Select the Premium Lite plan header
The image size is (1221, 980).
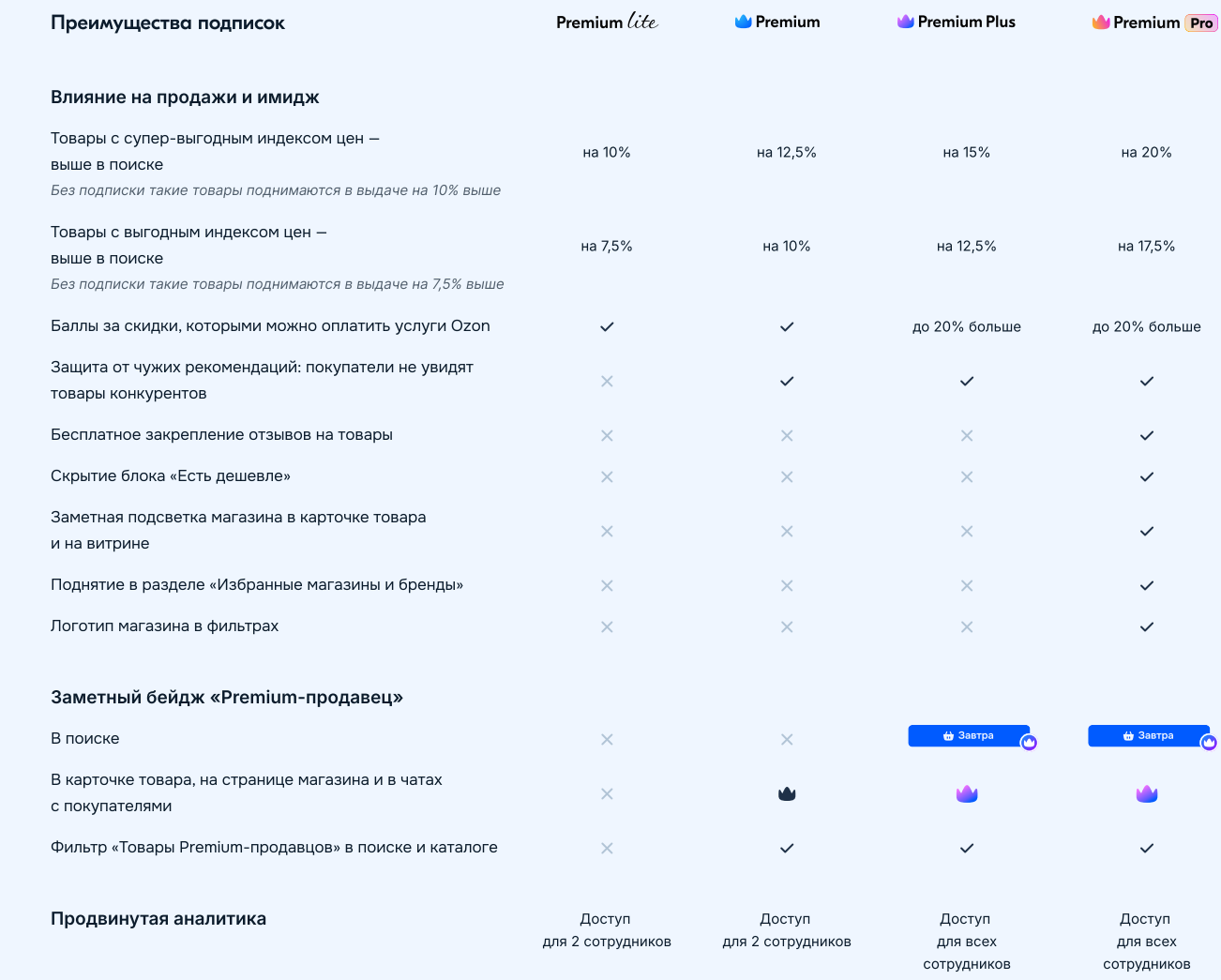click(607, 22)
